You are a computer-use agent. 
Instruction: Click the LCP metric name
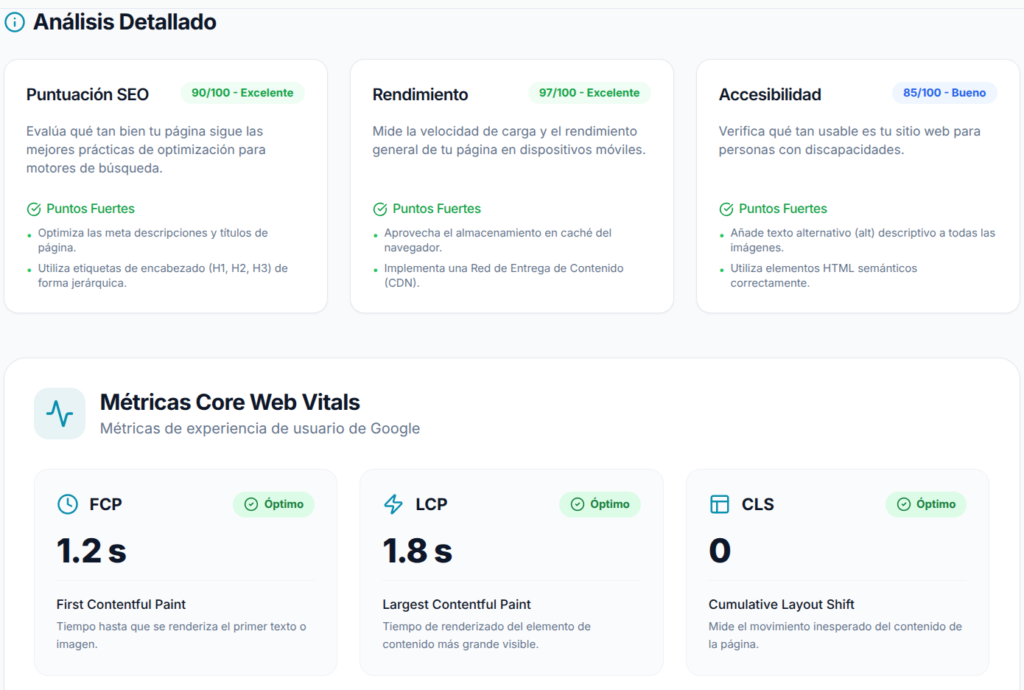pos(431,505)
